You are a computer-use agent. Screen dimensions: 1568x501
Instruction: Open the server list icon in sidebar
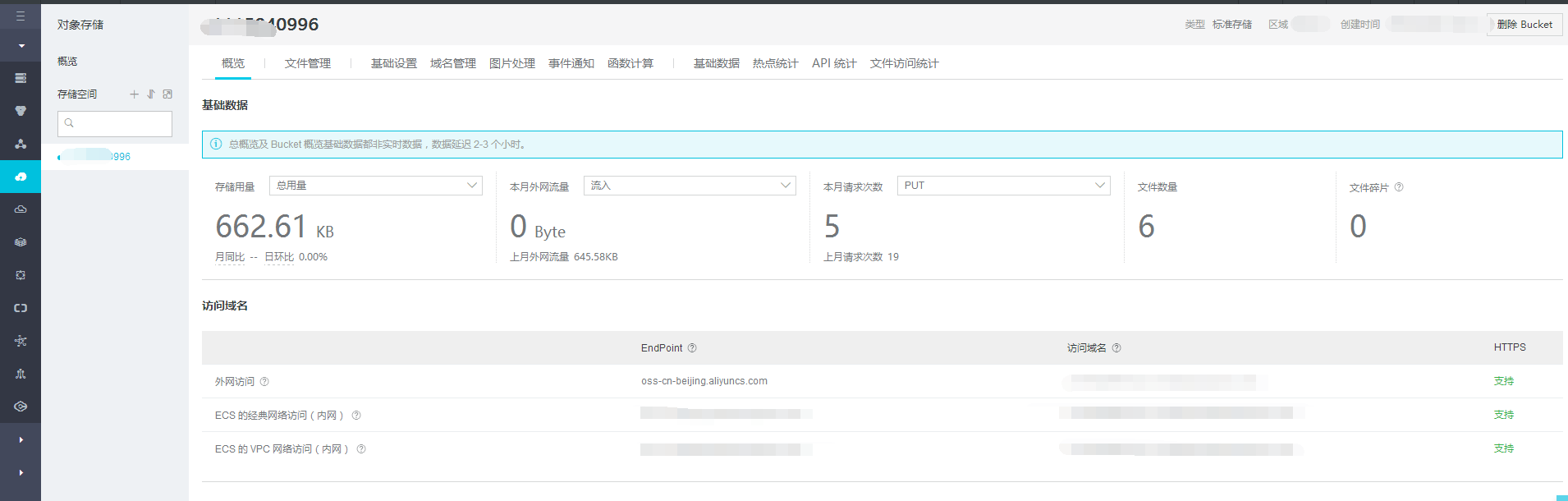21,78
